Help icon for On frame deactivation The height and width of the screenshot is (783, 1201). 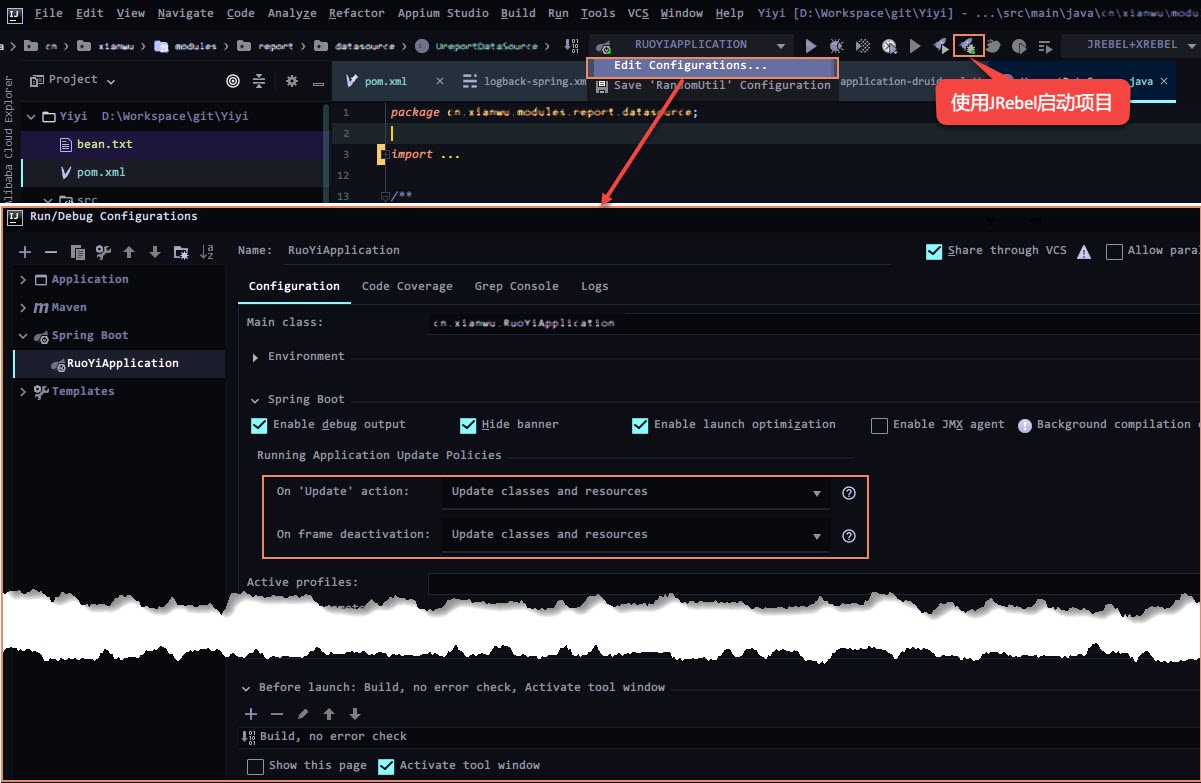click(x=849, y=536)
